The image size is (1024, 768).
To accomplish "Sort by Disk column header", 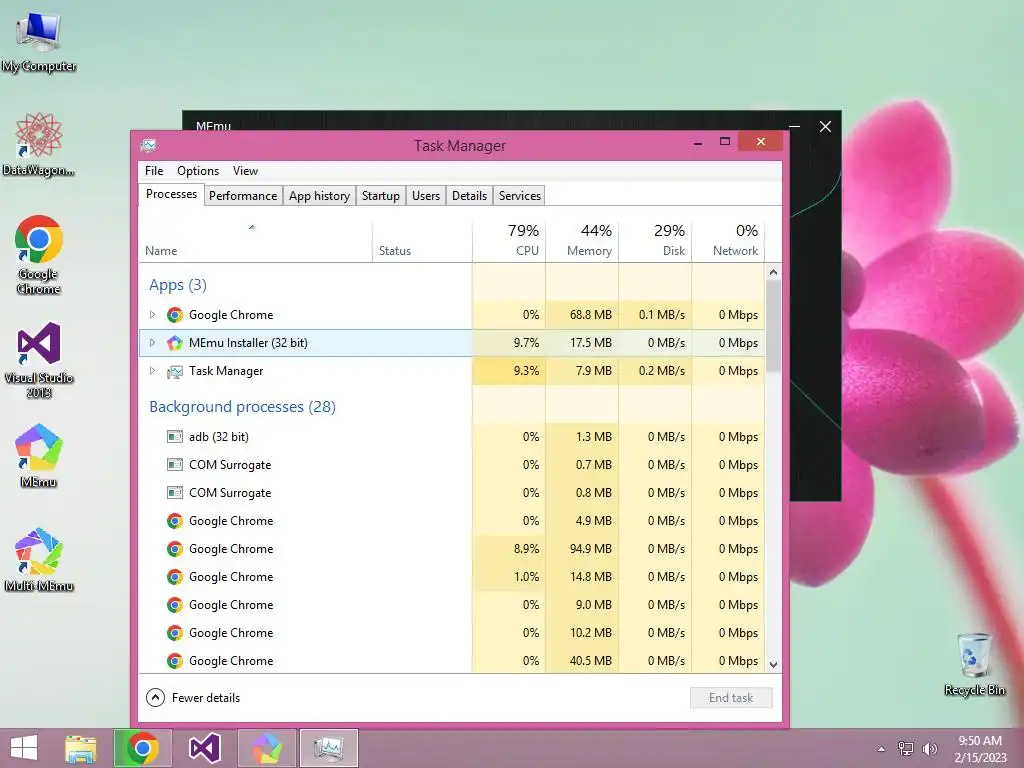I will (x=655, y=240).
